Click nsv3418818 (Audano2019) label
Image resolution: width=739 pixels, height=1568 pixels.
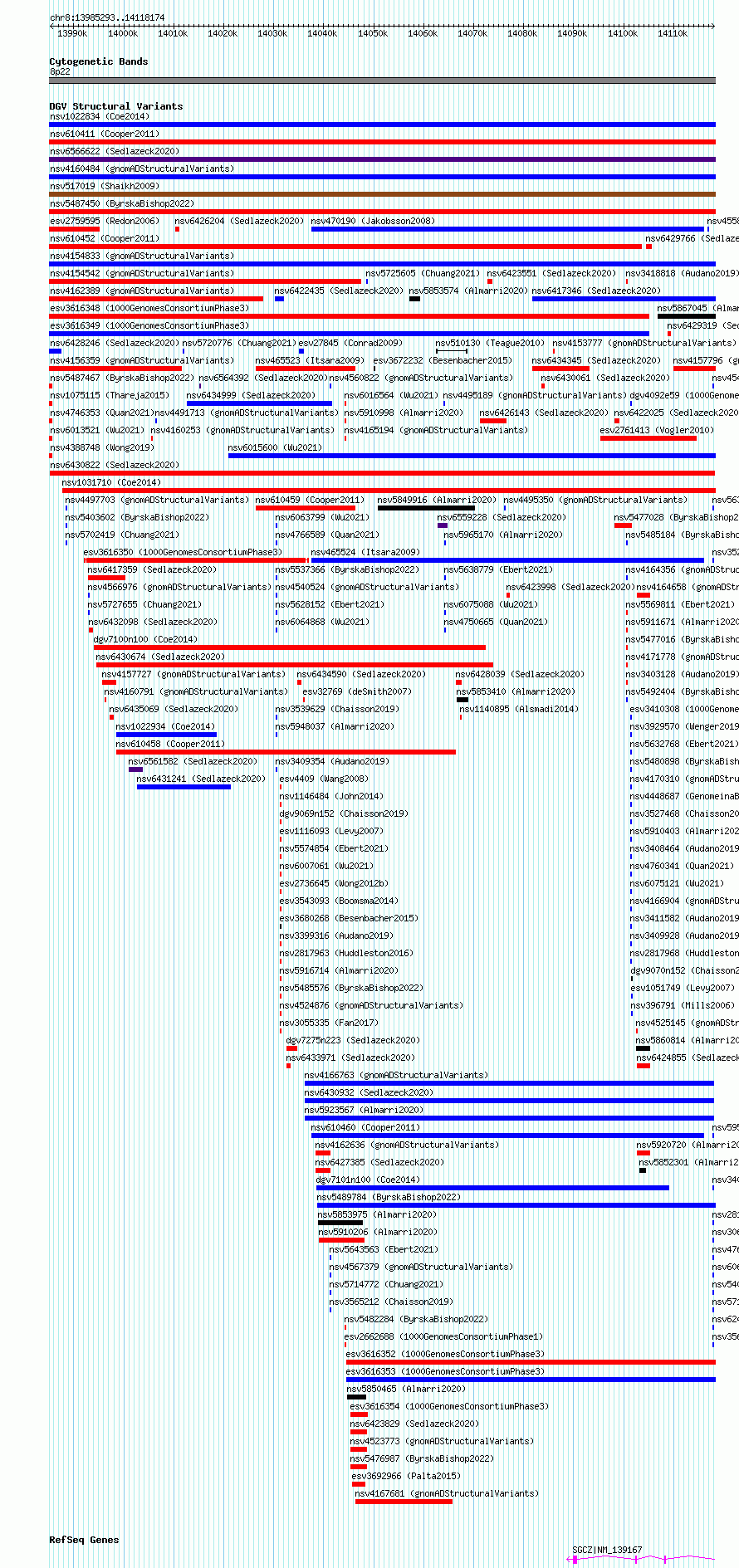[x=682, y=273]
